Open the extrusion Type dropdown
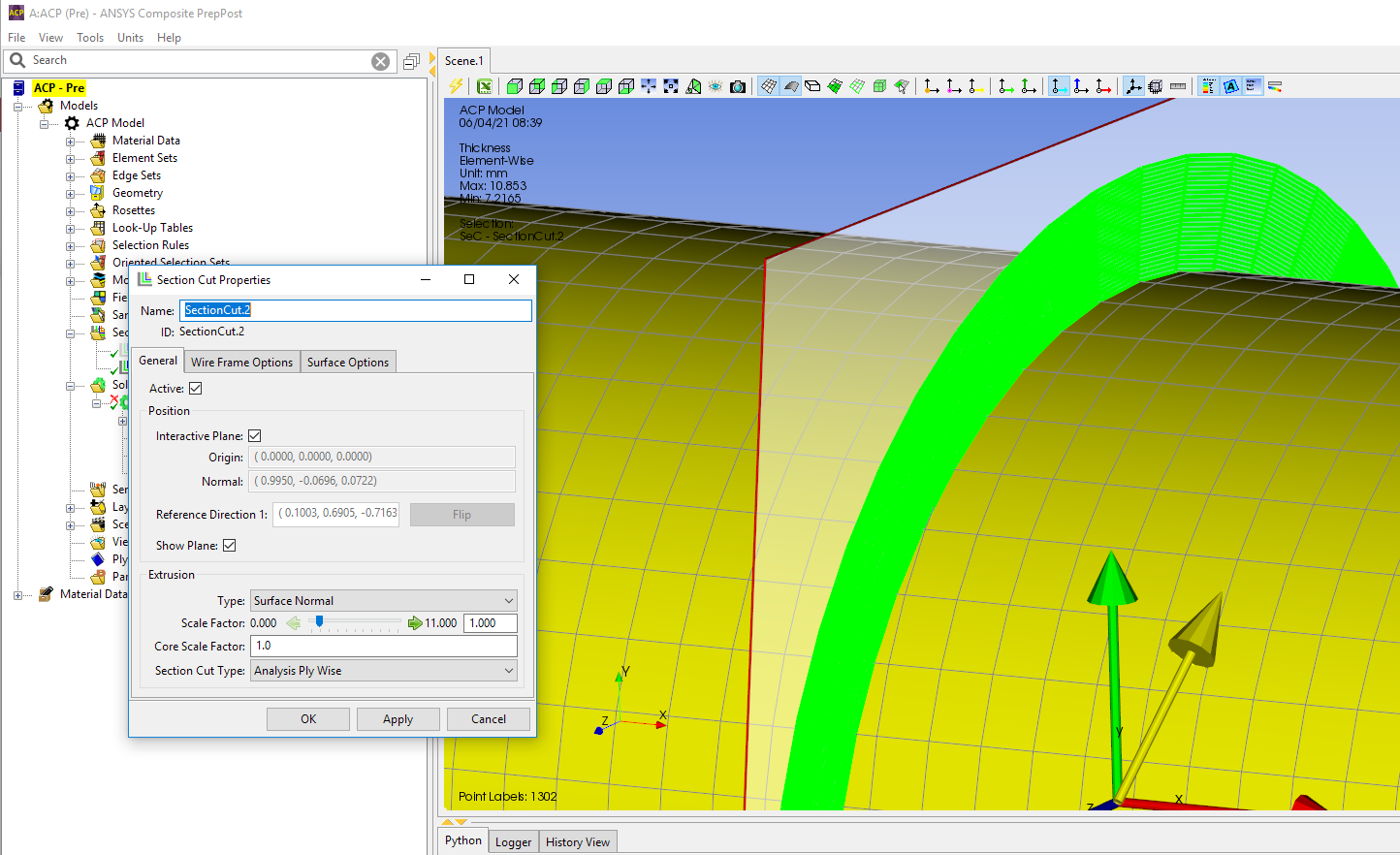This screenshot has width=1400, height=855. [384, 601]
